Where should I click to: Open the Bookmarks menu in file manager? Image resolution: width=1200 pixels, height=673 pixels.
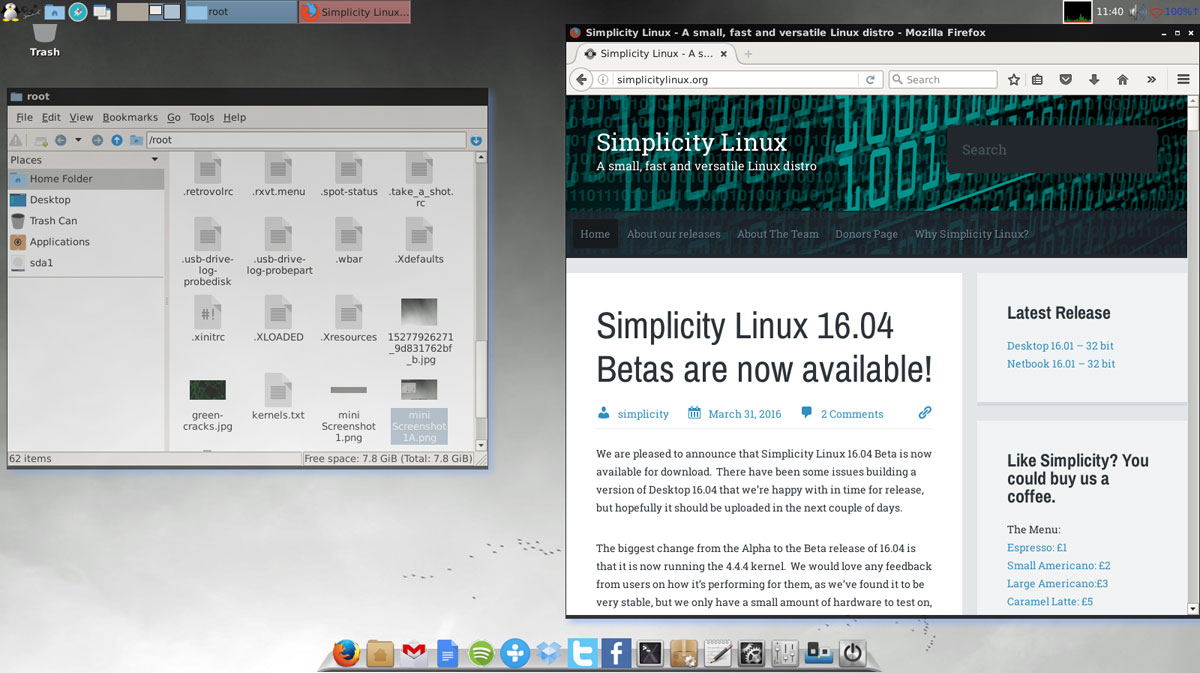tap(130, 117)
